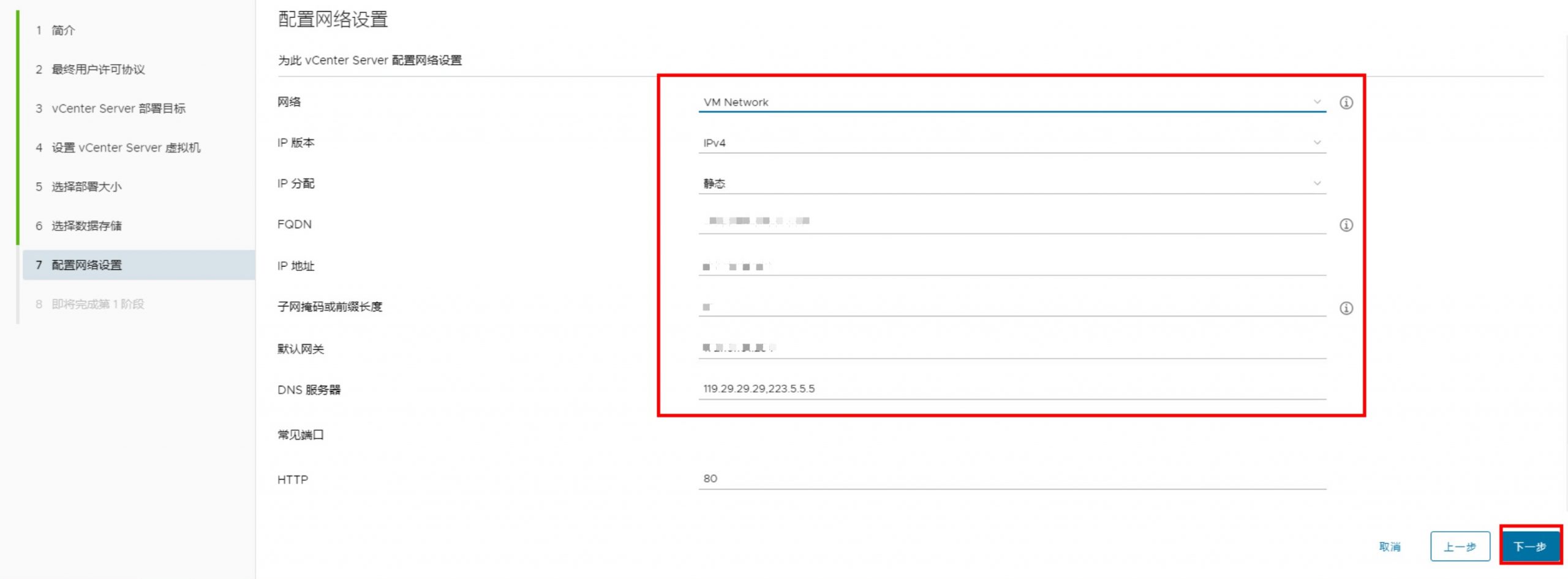The width and height of the screenshot is (1568, 579).
Task: Click info icon beside FQDN field
Action: pos(1346,225)
